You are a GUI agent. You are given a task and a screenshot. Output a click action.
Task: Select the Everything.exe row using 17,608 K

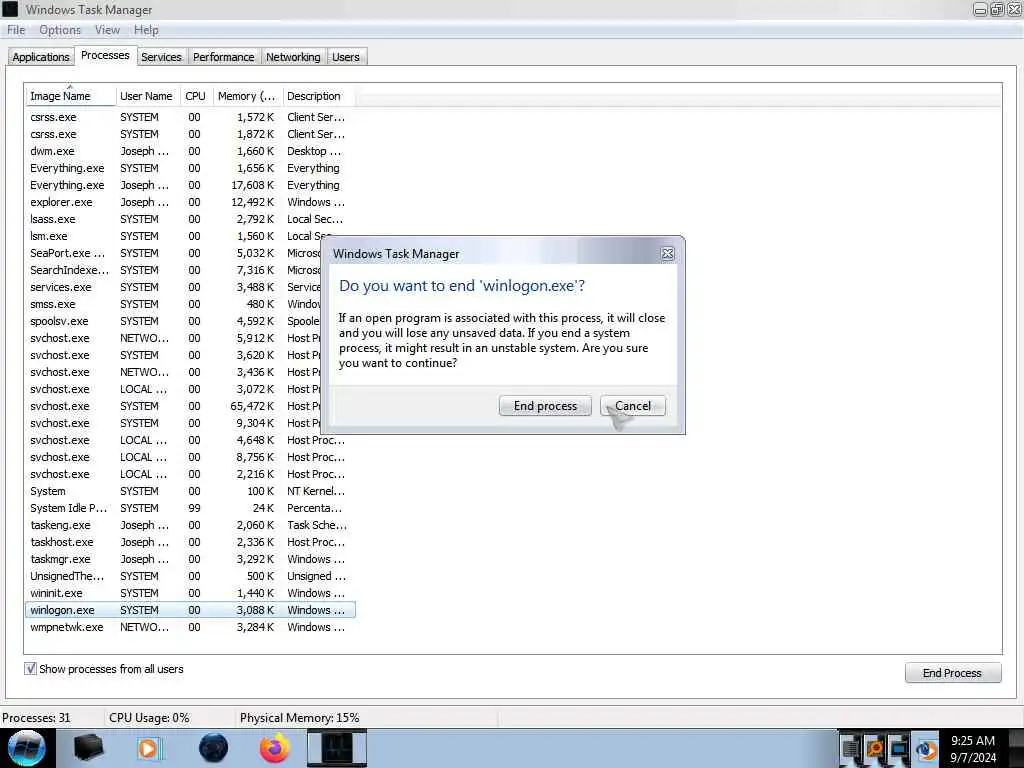click(x=190, y=185)
